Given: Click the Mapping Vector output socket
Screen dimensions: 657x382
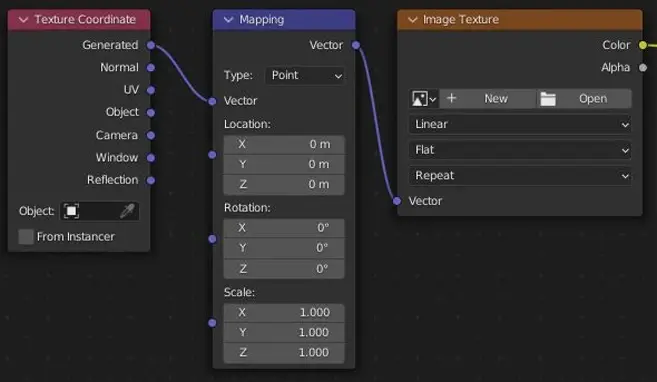Looking at the screenshot, I should coord(356,45).
